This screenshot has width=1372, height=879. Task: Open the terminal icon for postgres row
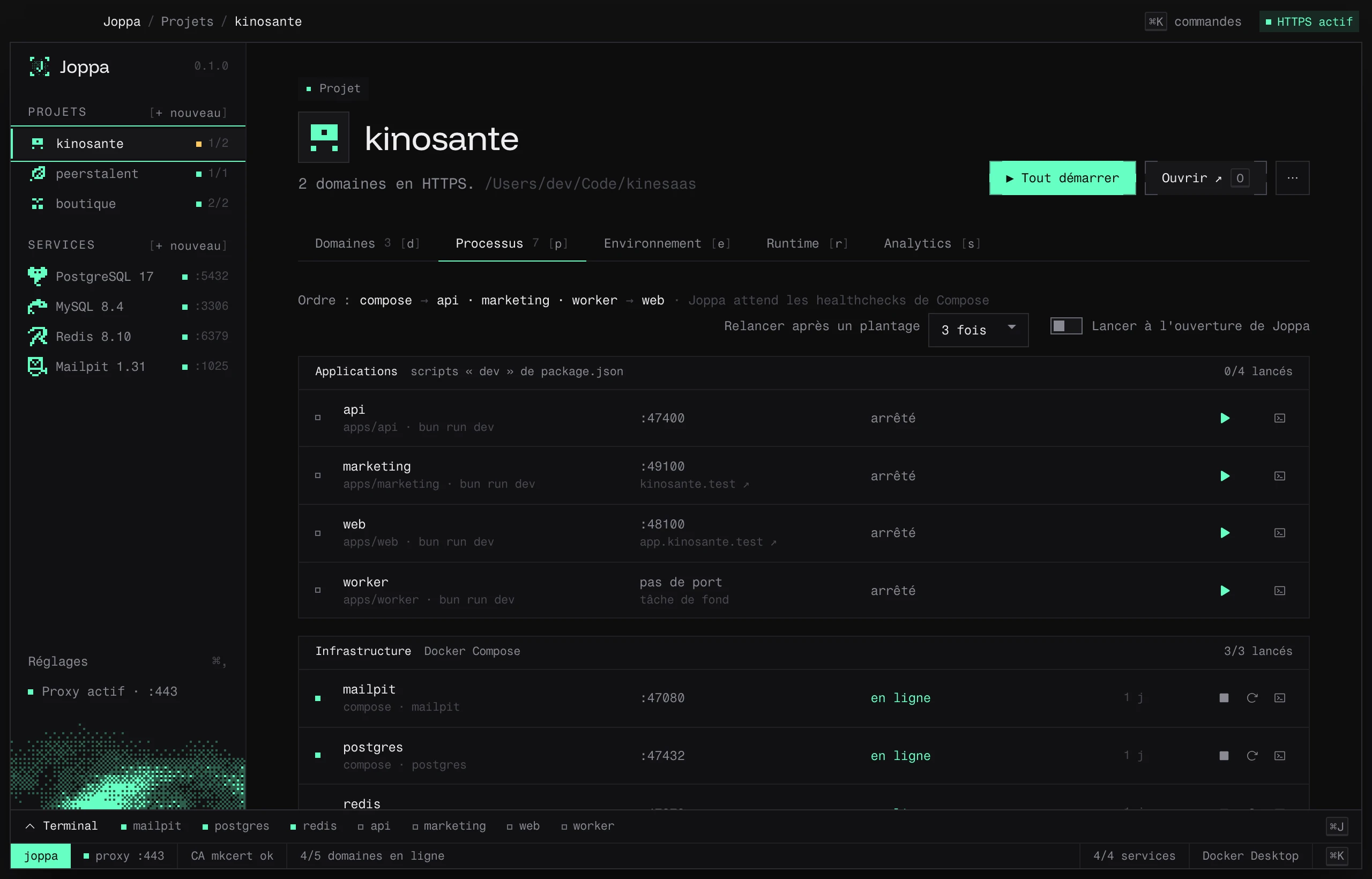1279,756
